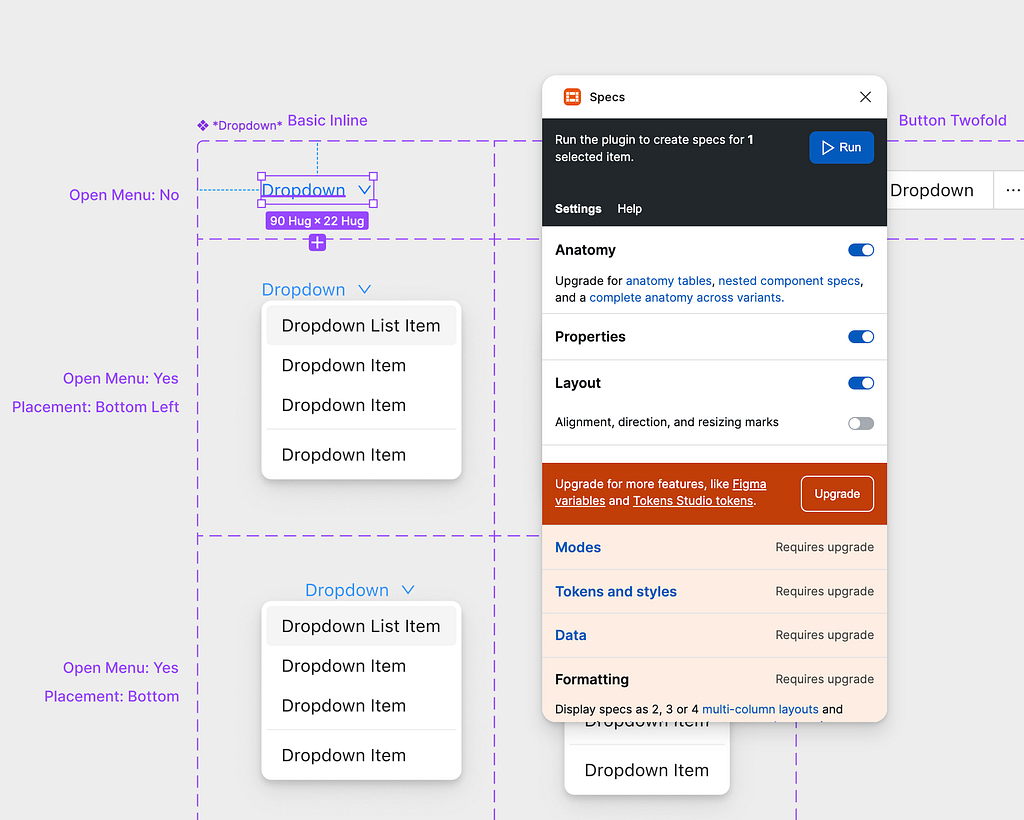
Task: Click the Run button to create specs
Action: [x=841, y=146]
